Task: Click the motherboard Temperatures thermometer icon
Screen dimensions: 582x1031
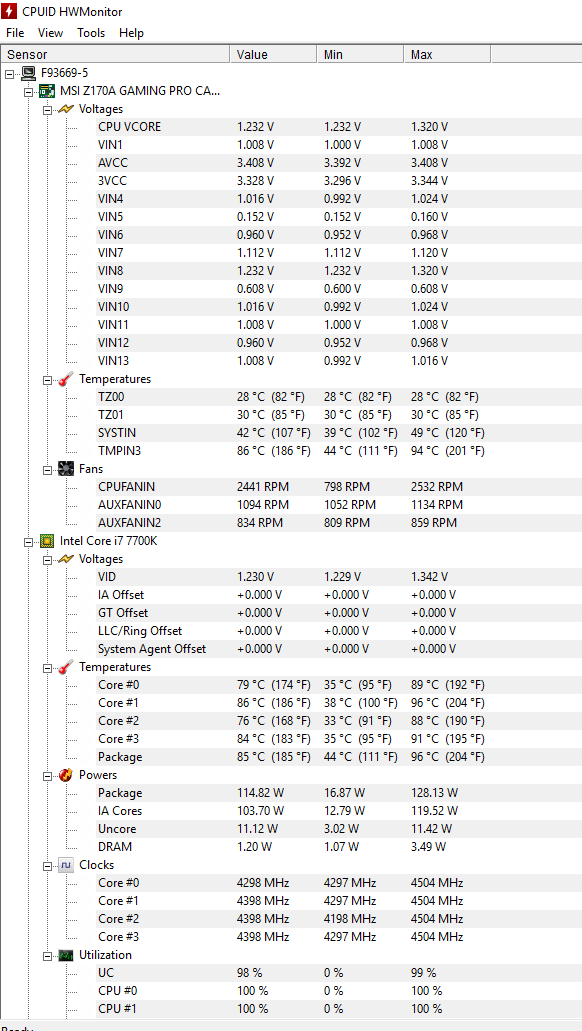Action: [x=65, y=379]
